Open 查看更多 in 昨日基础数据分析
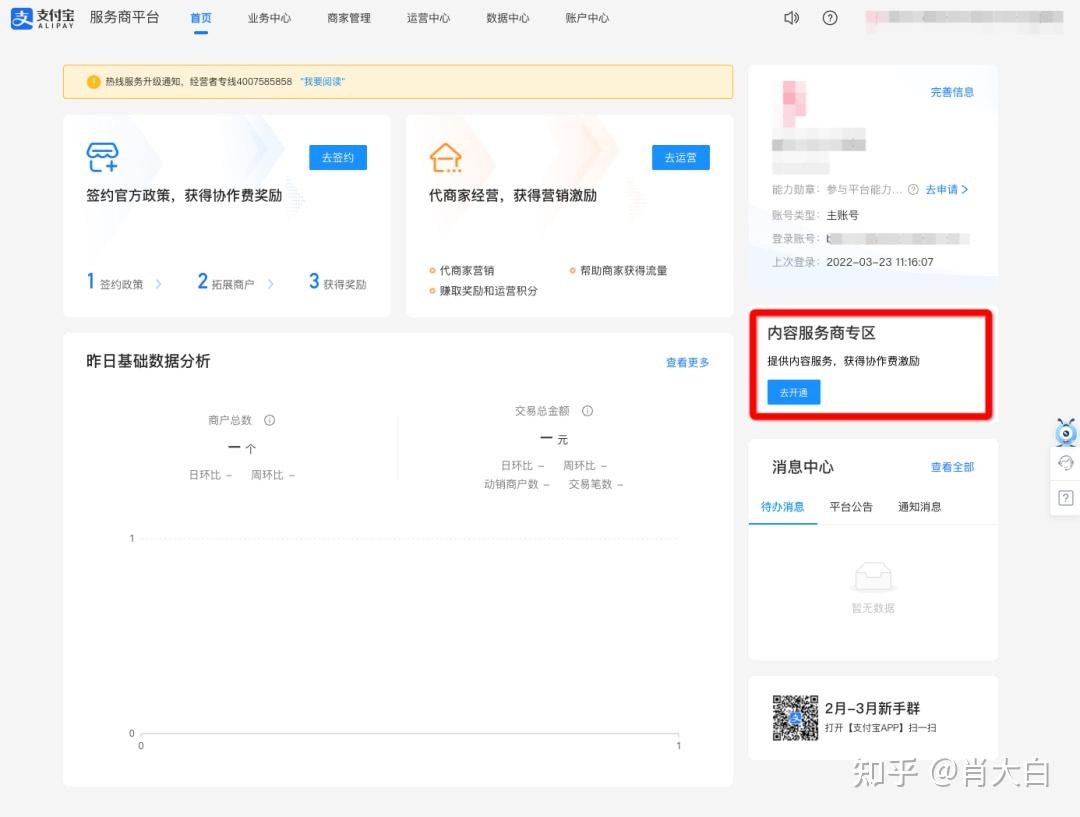The width and height of the screenshot is (1080, 817). [687, 362]
